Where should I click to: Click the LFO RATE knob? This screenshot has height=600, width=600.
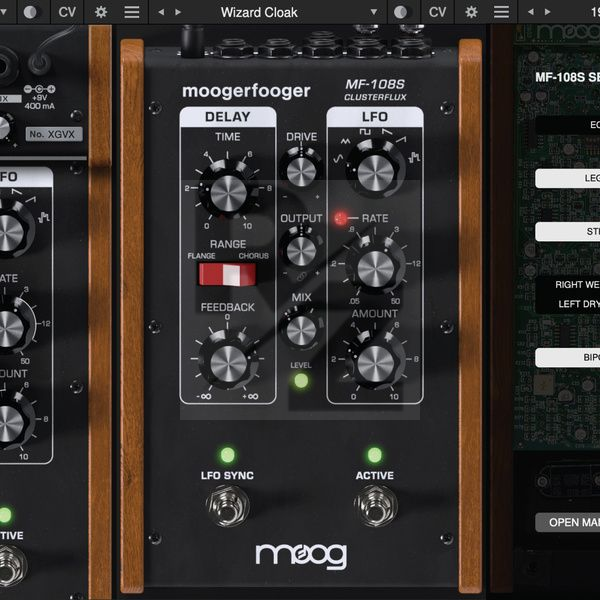click(x=375, y=267)
